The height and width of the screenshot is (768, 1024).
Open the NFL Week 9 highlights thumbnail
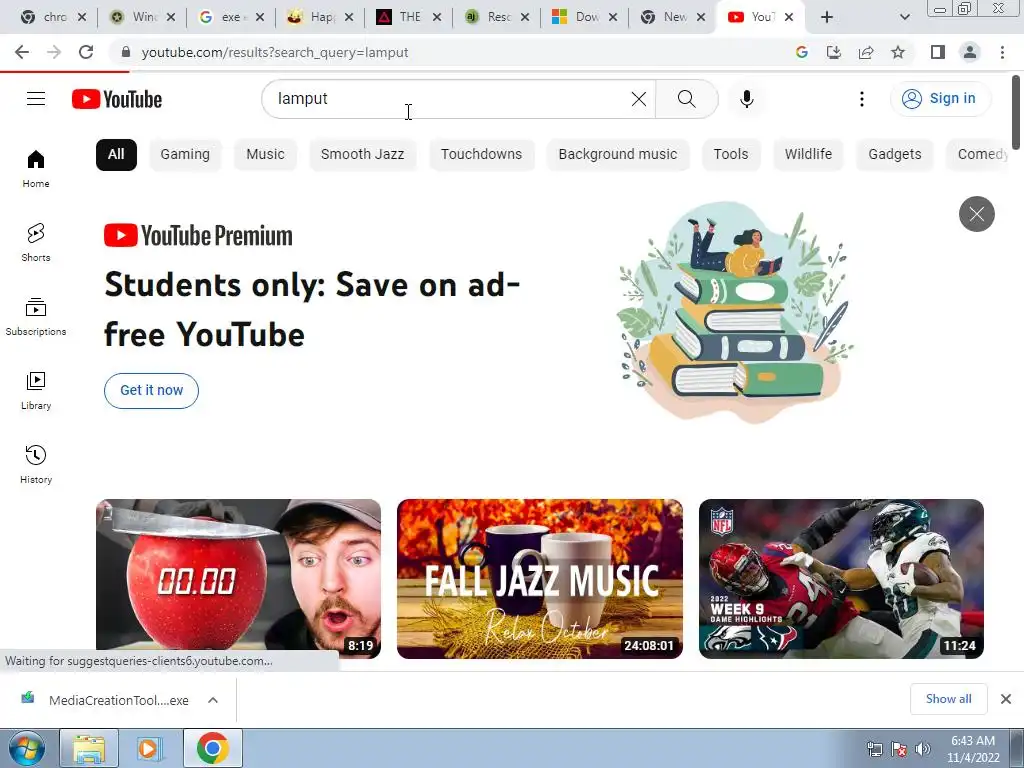841,579
